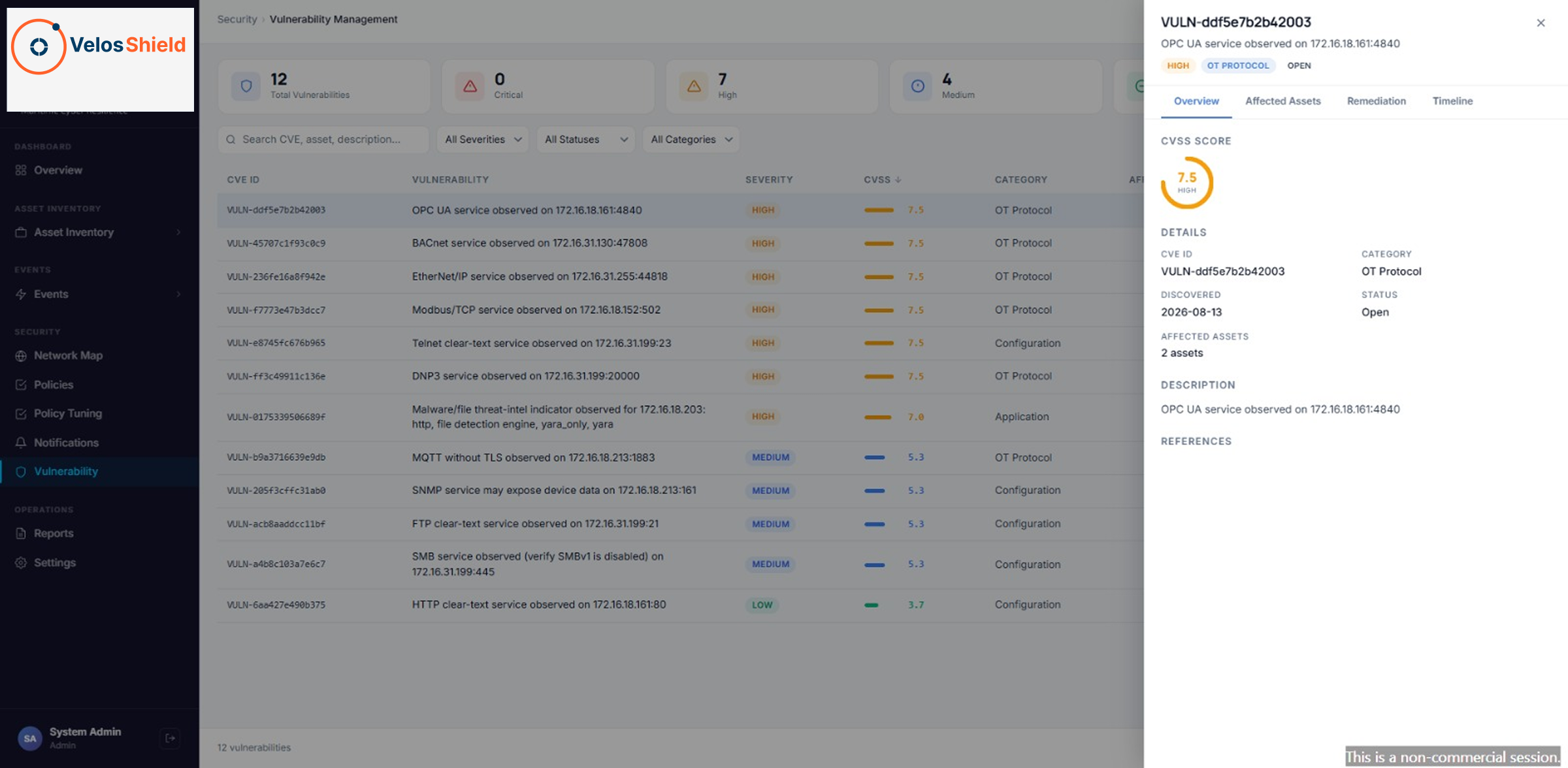This screenshot has width=1568, height=768.
Task: Click the VelosShield logo
Action: [100, 59]
